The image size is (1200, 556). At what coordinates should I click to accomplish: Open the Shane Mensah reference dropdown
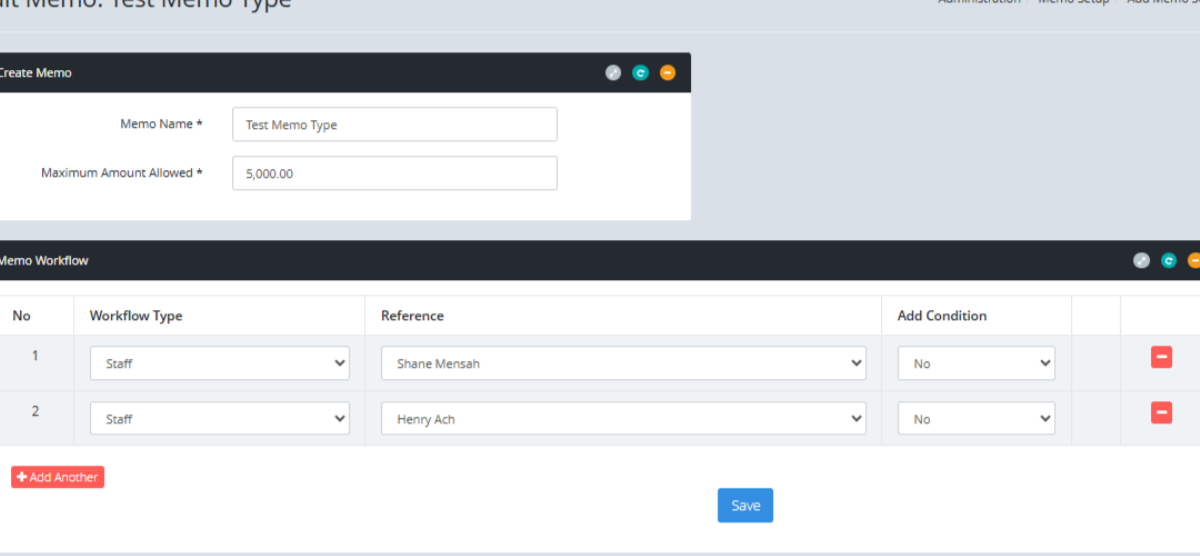pyautogui.click(x=623, y=364)
